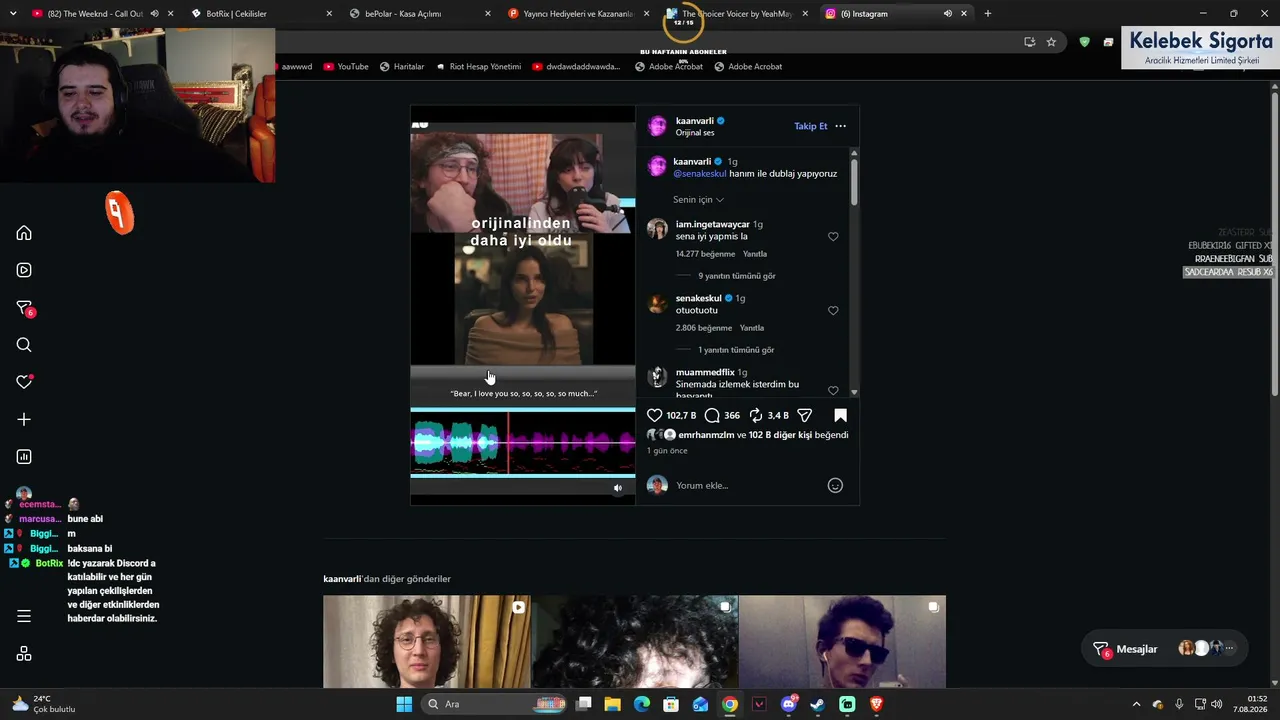Expand '9 yanıtın tümünü gör' replies
Screen dimensions: 1280x720
click(737, 276)
